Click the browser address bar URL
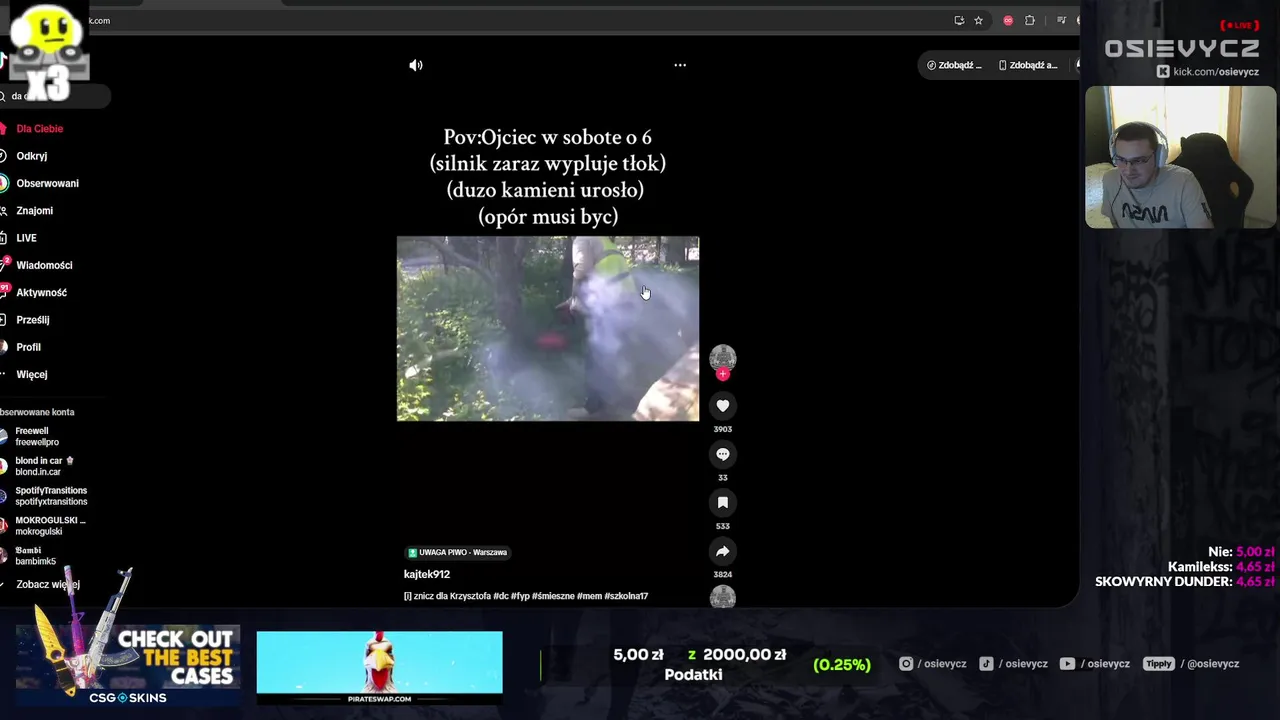This screenshot has height=720, width=1280. click(x=100, y=20)
